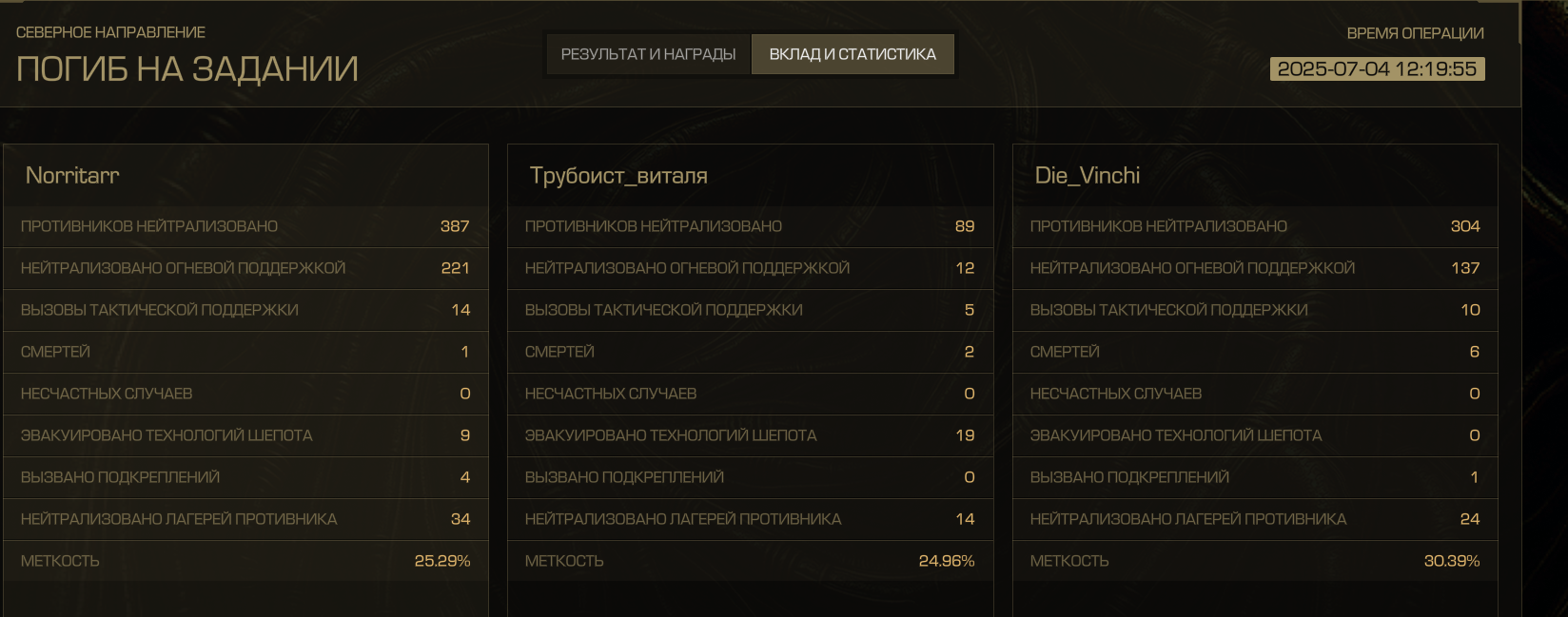Click Die_Vinchi's Нейтрализовано лагерей противника row
1568x617 pixels.
pos(1254,519)
